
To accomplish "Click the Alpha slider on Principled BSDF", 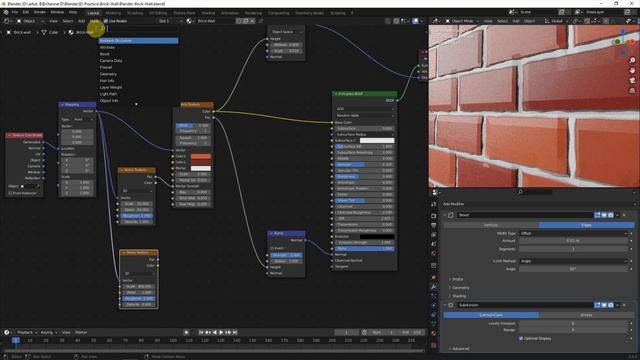I will [364, 248].
